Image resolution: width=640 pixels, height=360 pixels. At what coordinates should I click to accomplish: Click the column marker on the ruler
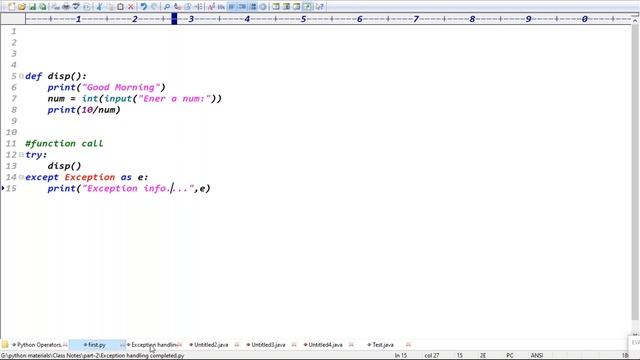coord(174,19)
